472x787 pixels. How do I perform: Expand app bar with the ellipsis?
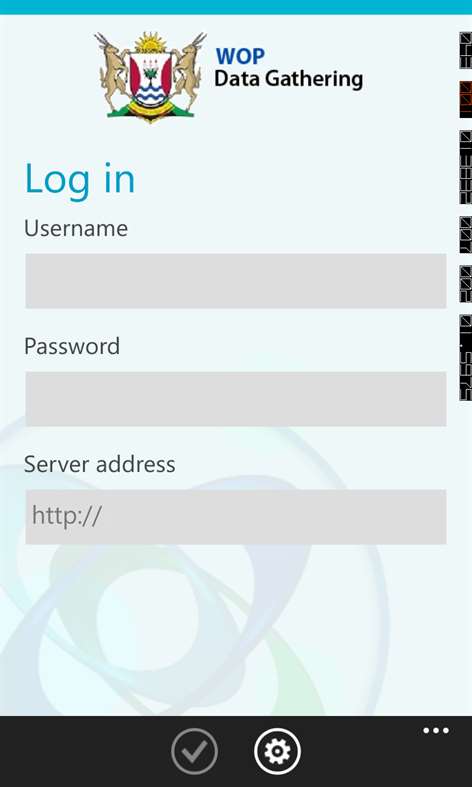point(436,730)
